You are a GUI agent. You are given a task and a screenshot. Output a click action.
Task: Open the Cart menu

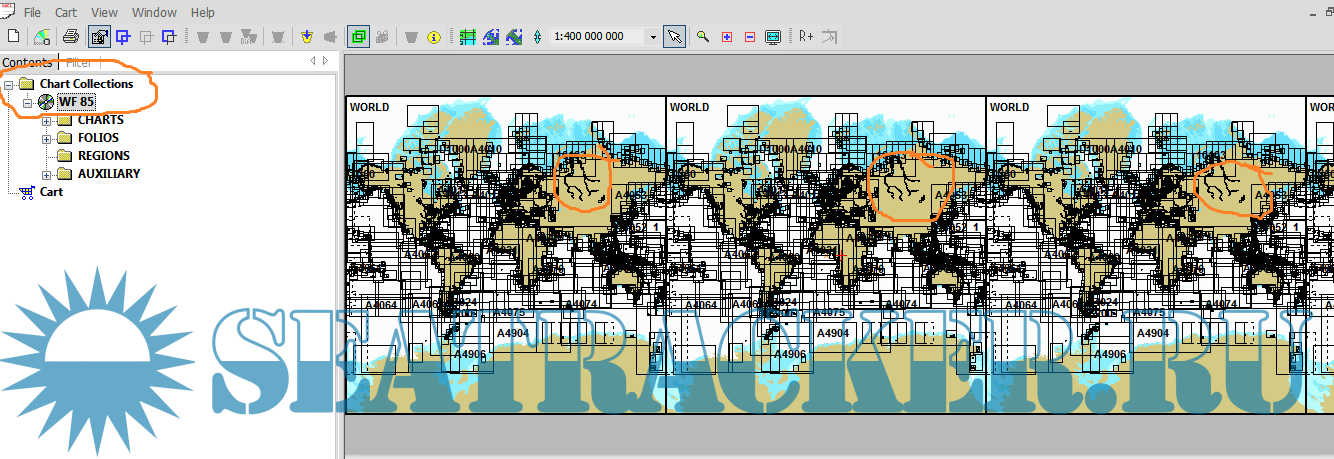click(66, 13)
